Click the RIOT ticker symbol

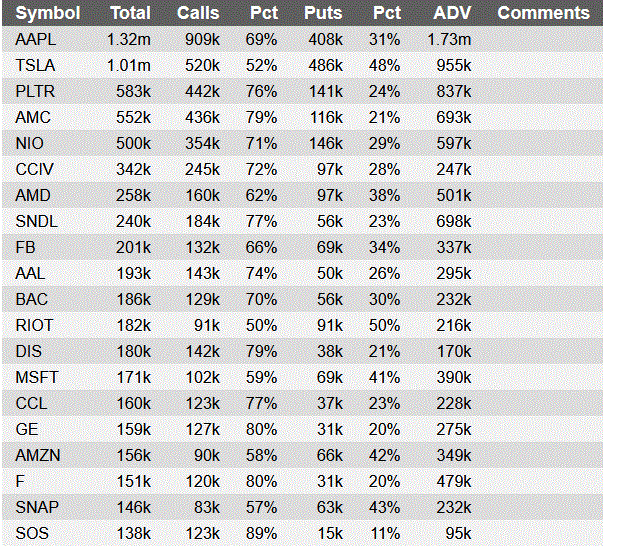coord(35,326)
